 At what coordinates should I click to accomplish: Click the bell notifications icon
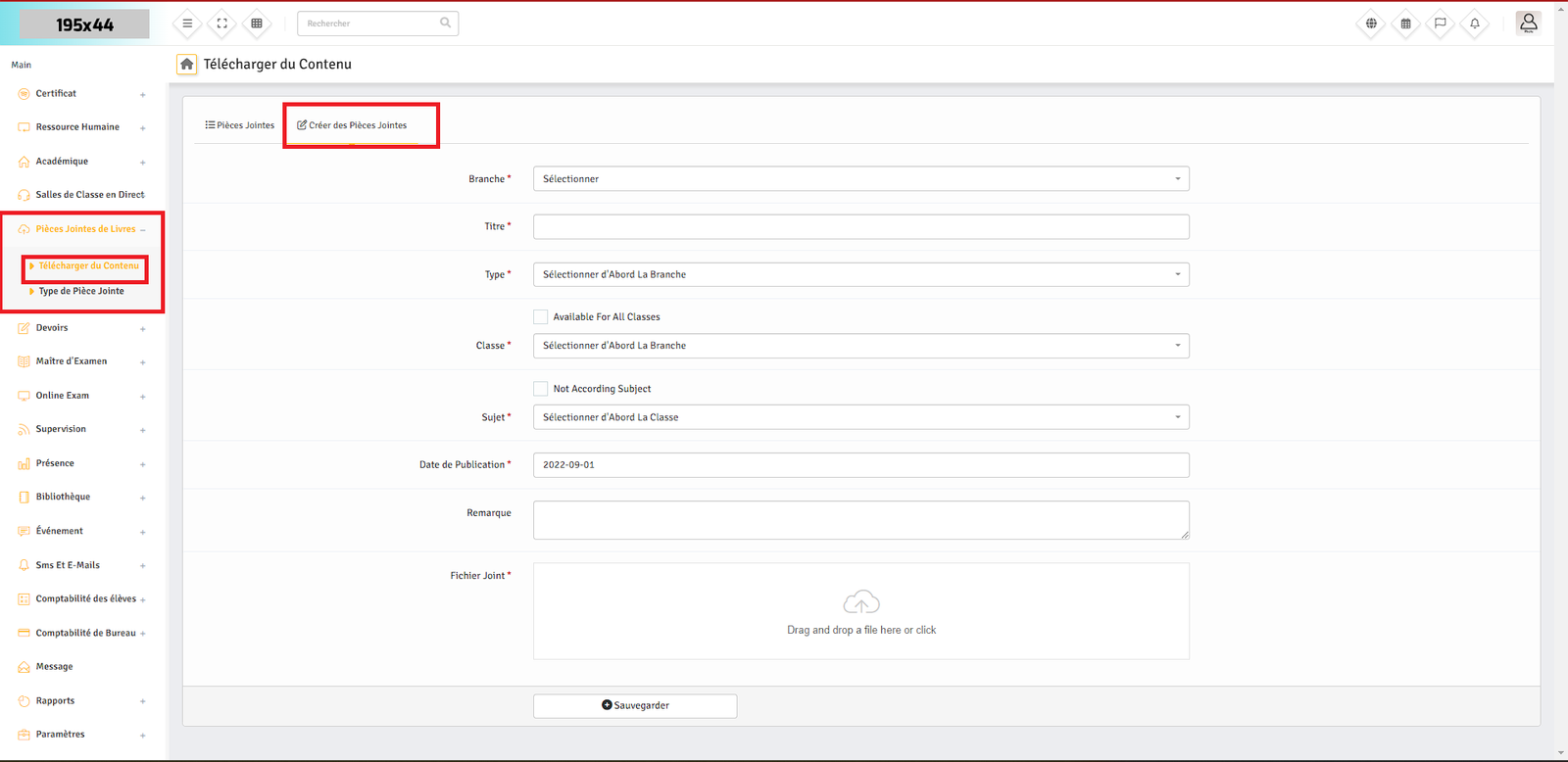1474,24
